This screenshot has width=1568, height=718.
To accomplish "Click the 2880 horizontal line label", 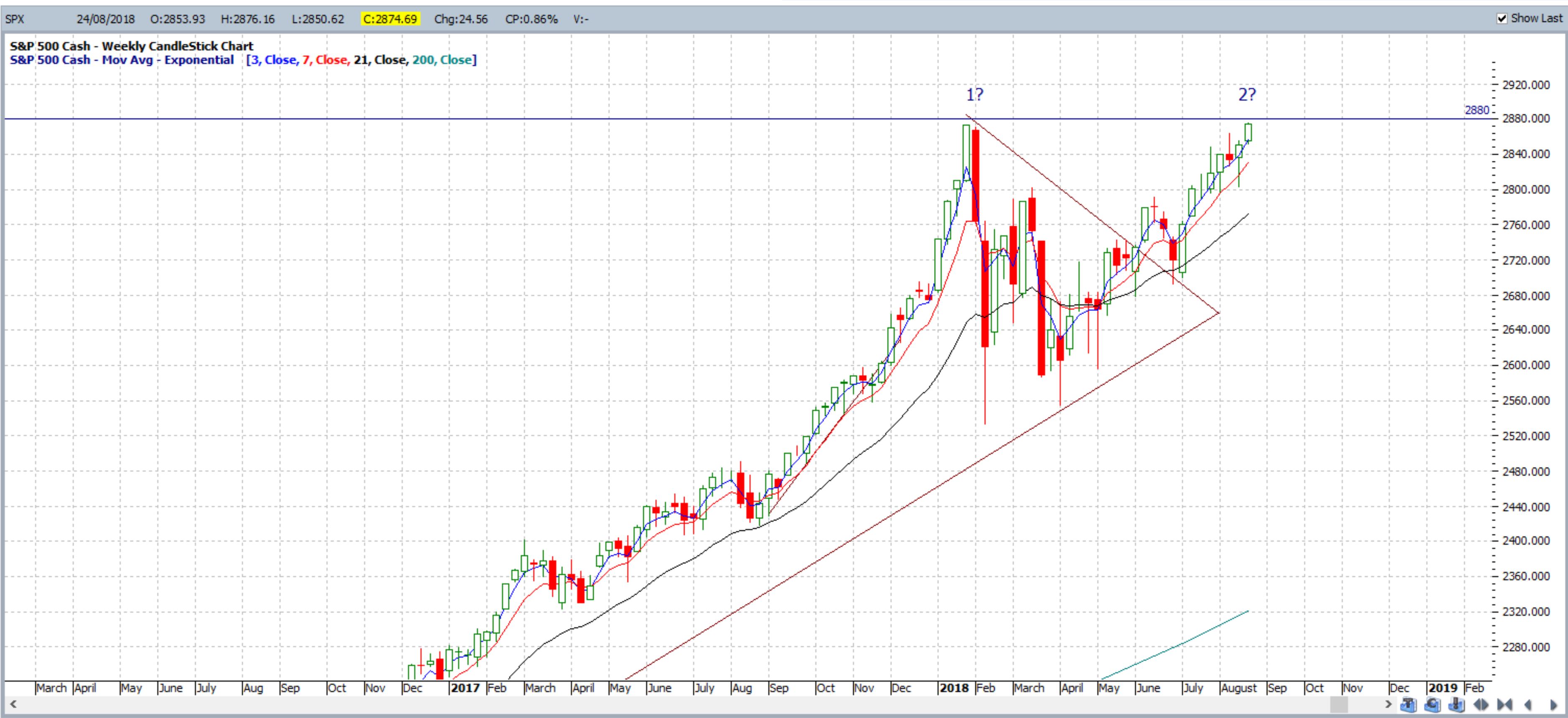I will tap(1477, 110).
